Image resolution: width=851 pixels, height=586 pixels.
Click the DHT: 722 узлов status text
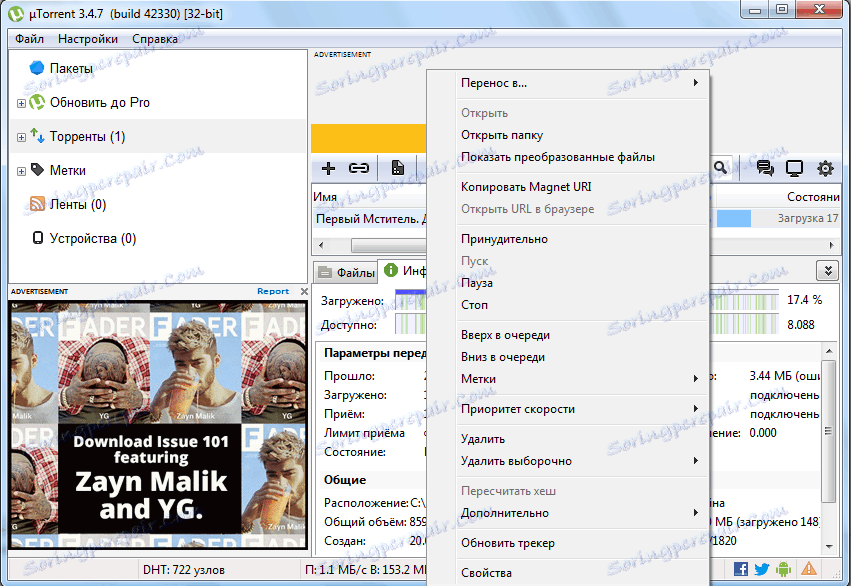tap(183, 570)
